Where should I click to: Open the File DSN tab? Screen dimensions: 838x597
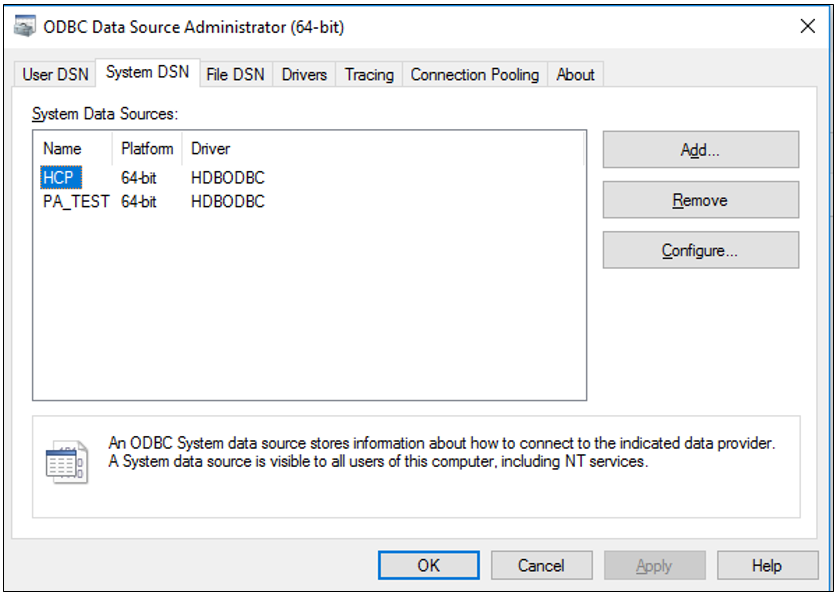coord(235,74)
